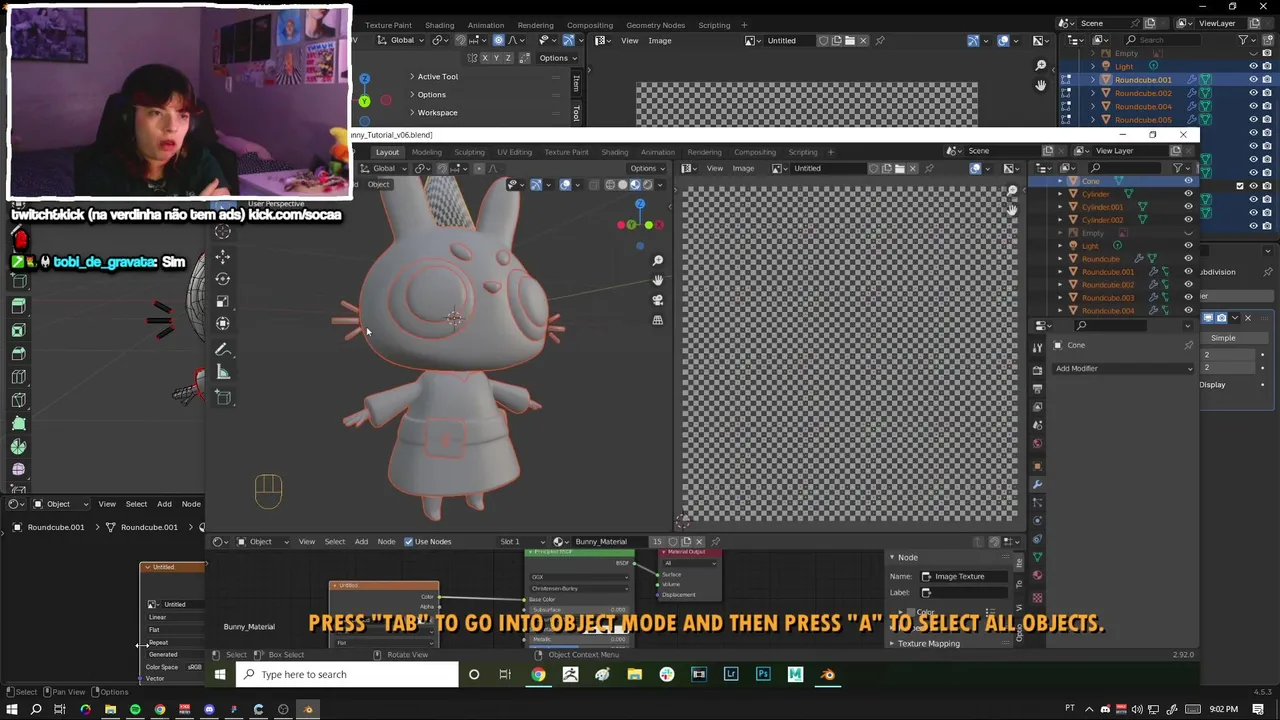Select the Measure tool in the viewport toolbar

tap(223, 373)
